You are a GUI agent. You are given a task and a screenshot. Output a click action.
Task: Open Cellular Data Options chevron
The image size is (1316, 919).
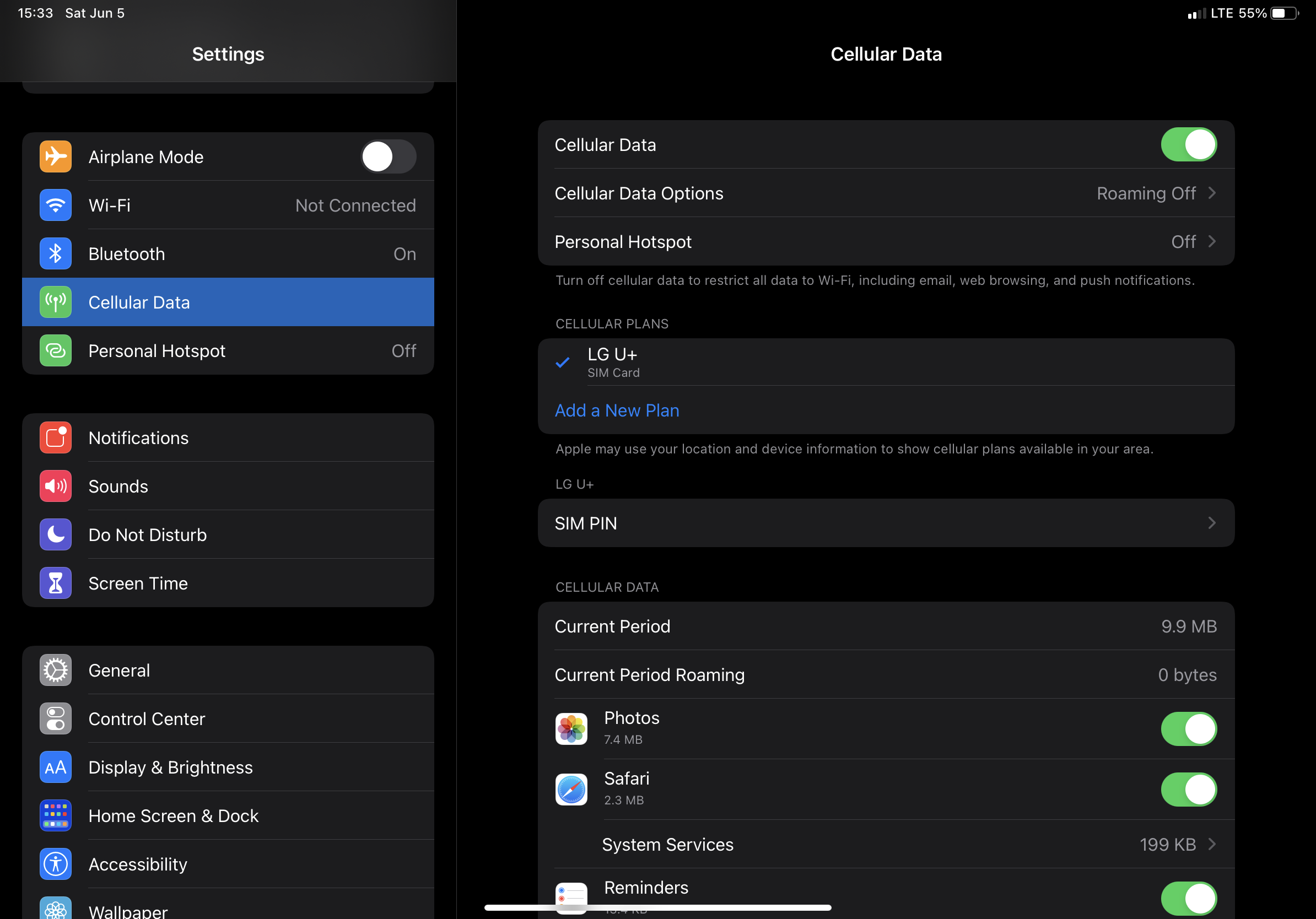pyautogui.click(x=1211, y=193)
